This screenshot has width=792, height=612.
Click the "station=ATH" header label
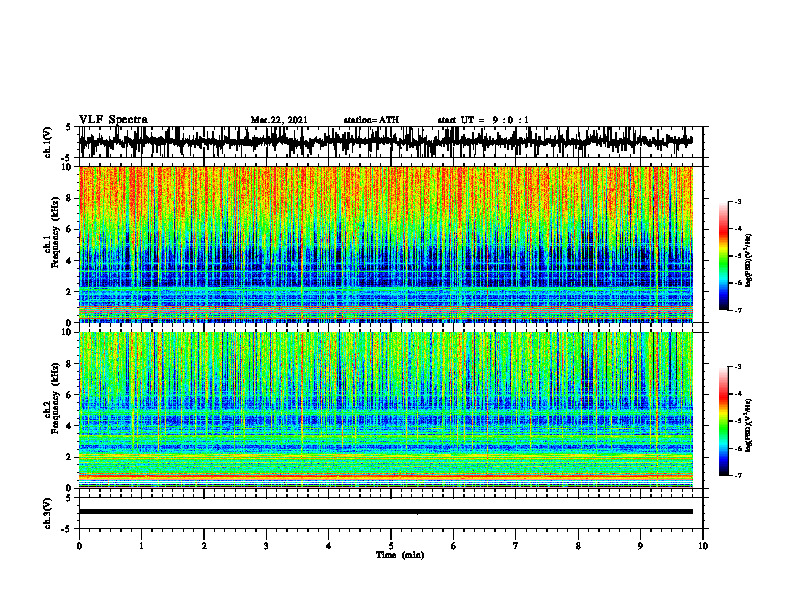click(371, 120)
